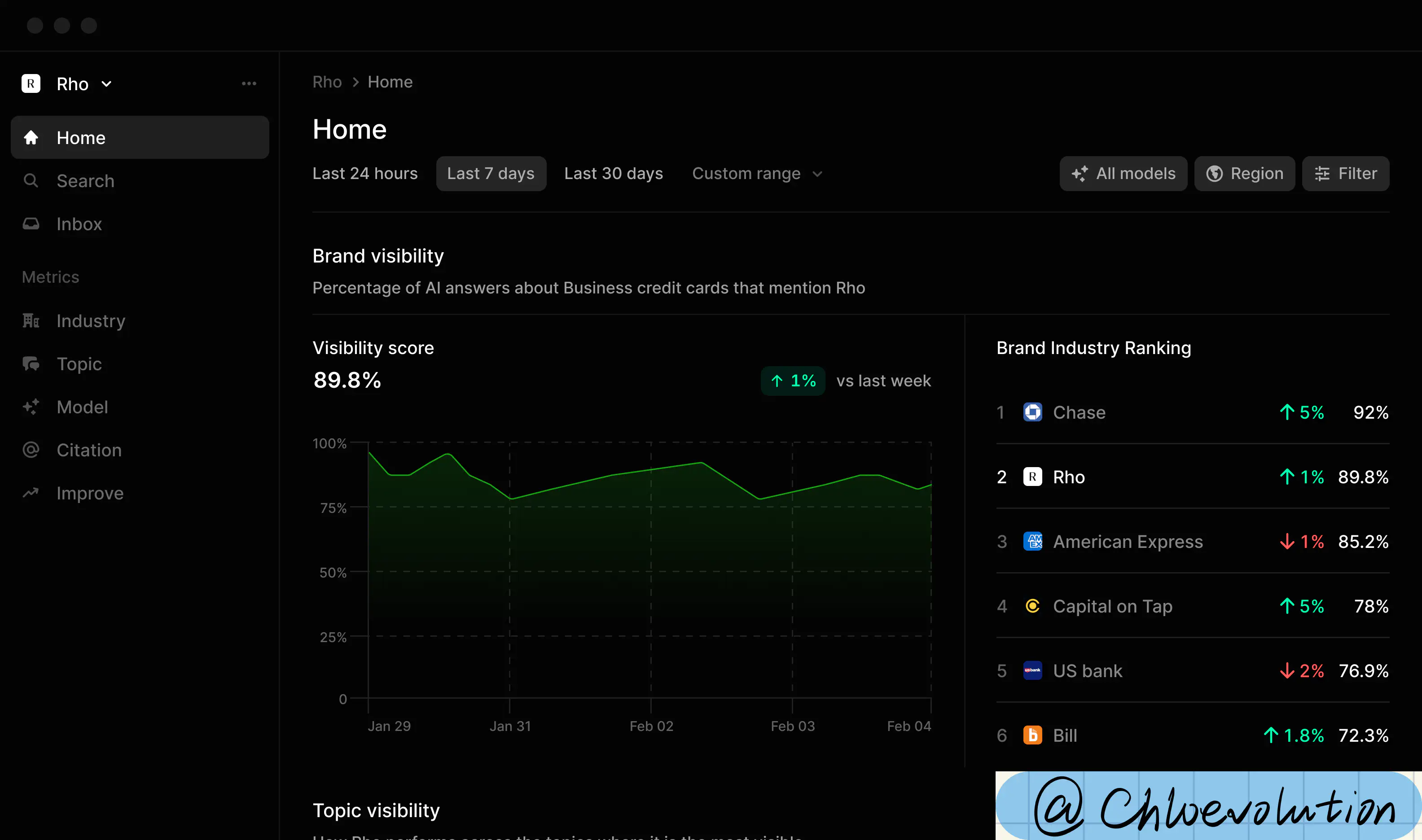Click the Citation at-sign icon
This screenshot has width=1422, height=840.
(31, 450)
